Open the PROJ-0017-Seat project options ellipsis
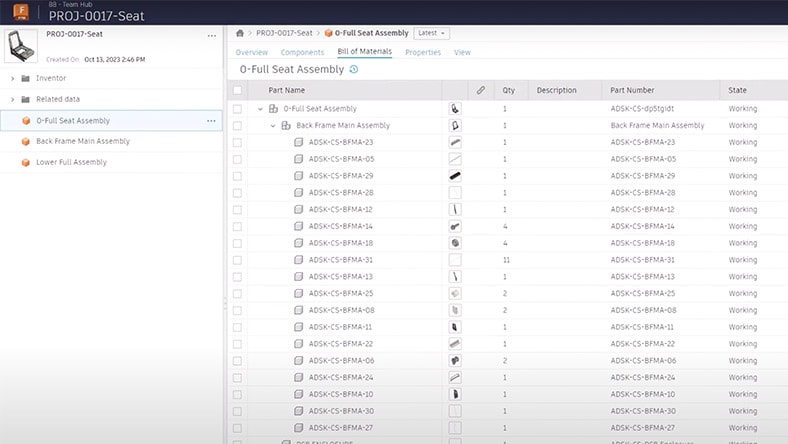 pos(211,36)
